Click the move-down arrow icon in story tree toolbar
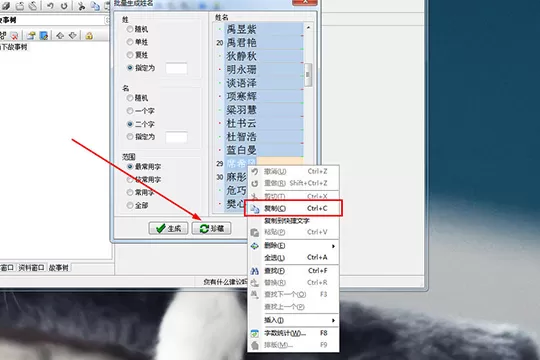This screenshot has height=360, width=540. tap(73, 35)
